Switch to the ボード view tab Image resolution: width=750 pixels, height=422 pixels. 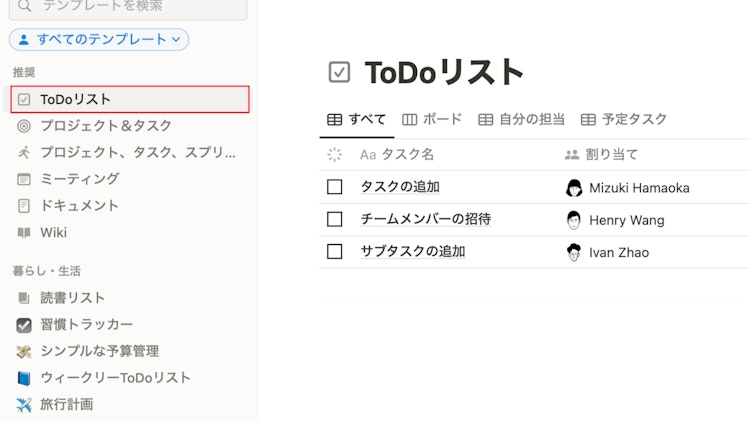(x=432, y=119)
